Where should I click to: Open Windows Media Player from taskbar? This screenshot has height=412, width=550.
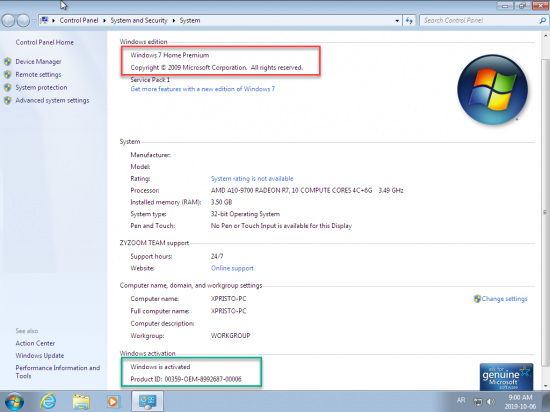(113, 401)
